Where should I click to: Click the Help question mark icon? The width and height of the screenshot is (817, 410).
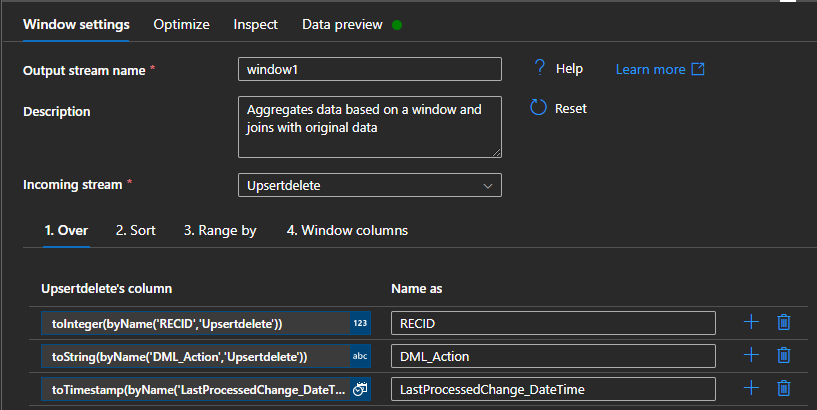[x=540, y=68]
